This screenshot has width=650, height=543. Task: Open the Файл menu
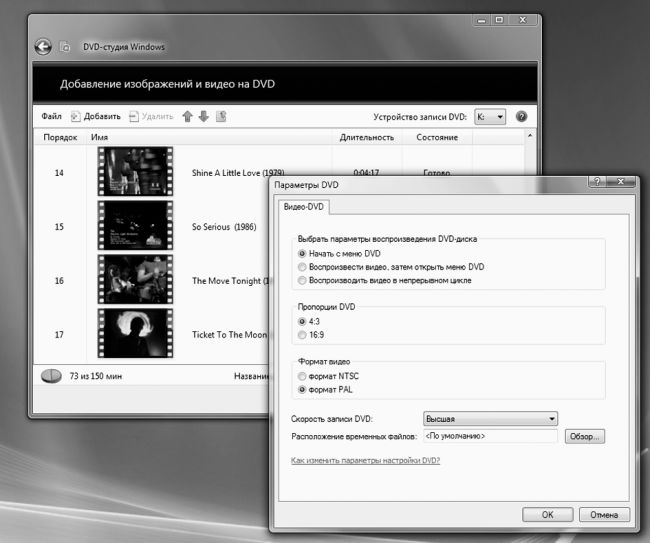pos(52,116)
